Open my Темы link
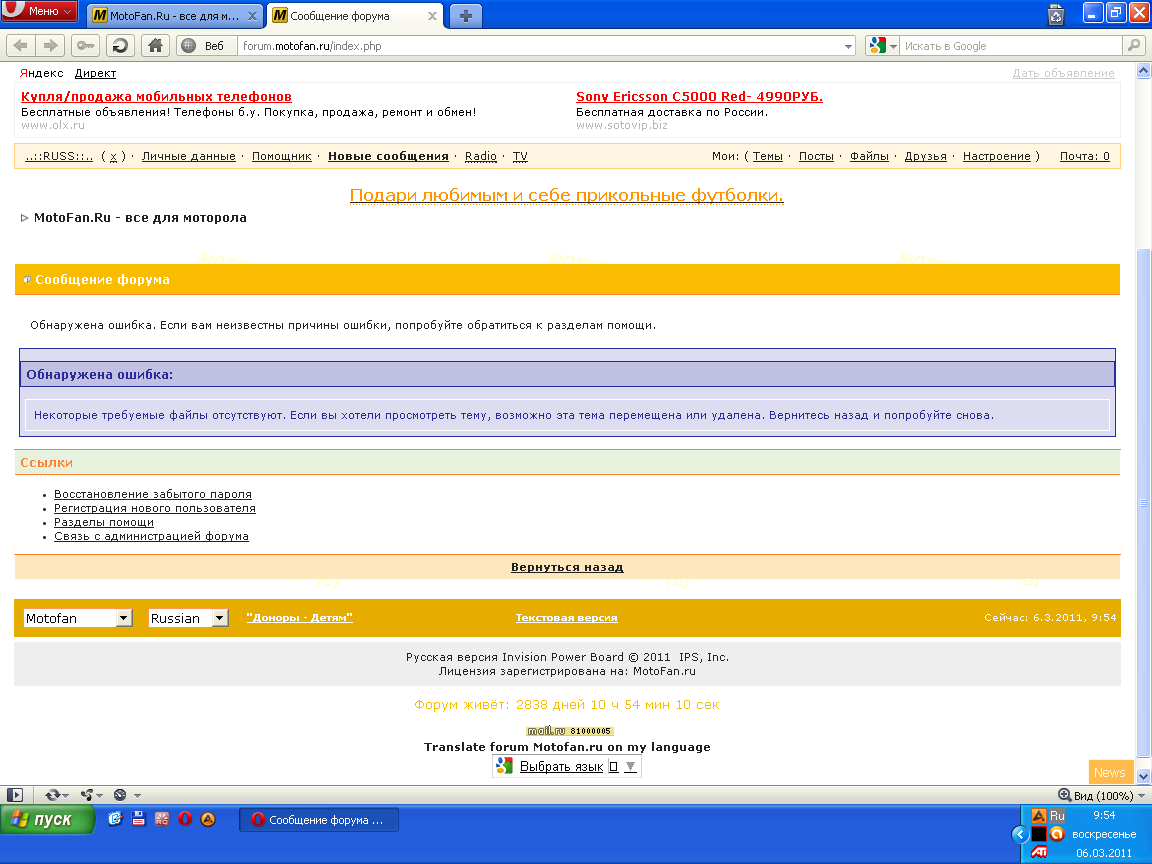The image size is (1152, 864). (x=767, y=156)
